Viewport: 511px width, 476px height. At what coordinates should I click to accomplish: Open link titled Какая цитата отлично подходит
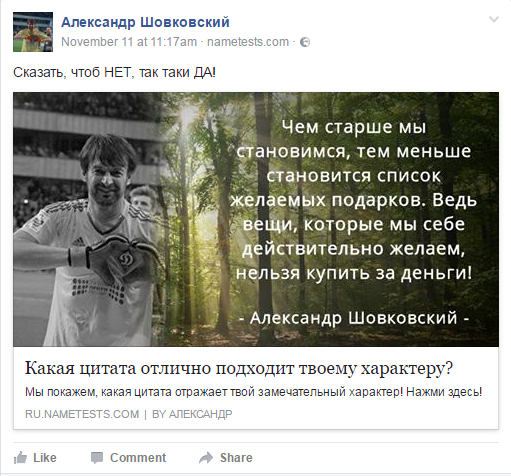(239, 368)
